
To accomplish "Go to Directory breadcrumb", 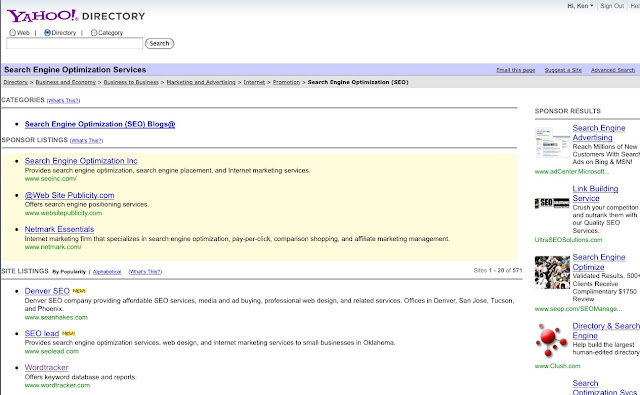I will pyautogui.click(x=16, y=82).
